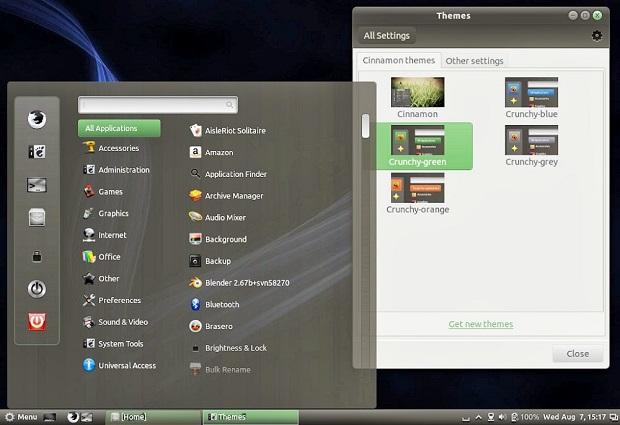Image resolution: width=620 pixels, height=425 pixels.
Task: Select the All Applications category
Action: (119, 128)
